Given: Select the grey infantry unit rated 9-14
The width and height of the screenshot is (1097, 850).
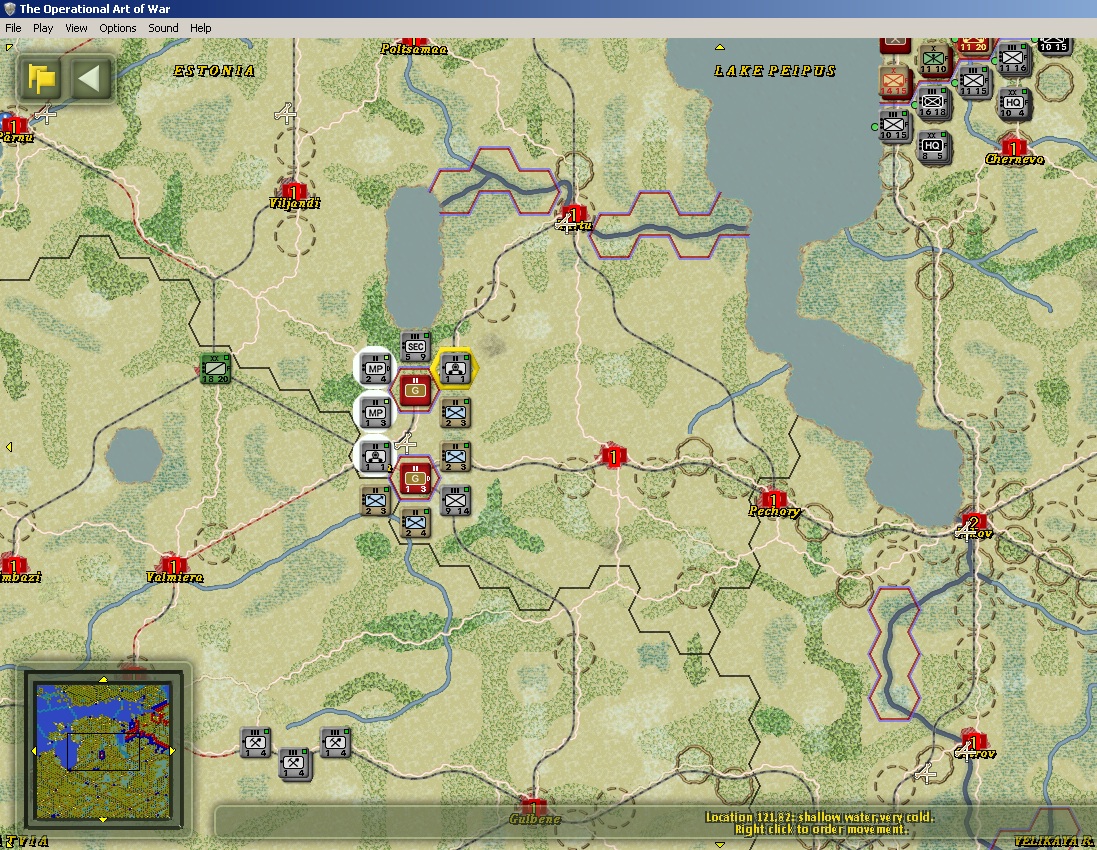Looking at the screenshot, I should (x=455, y=500).
